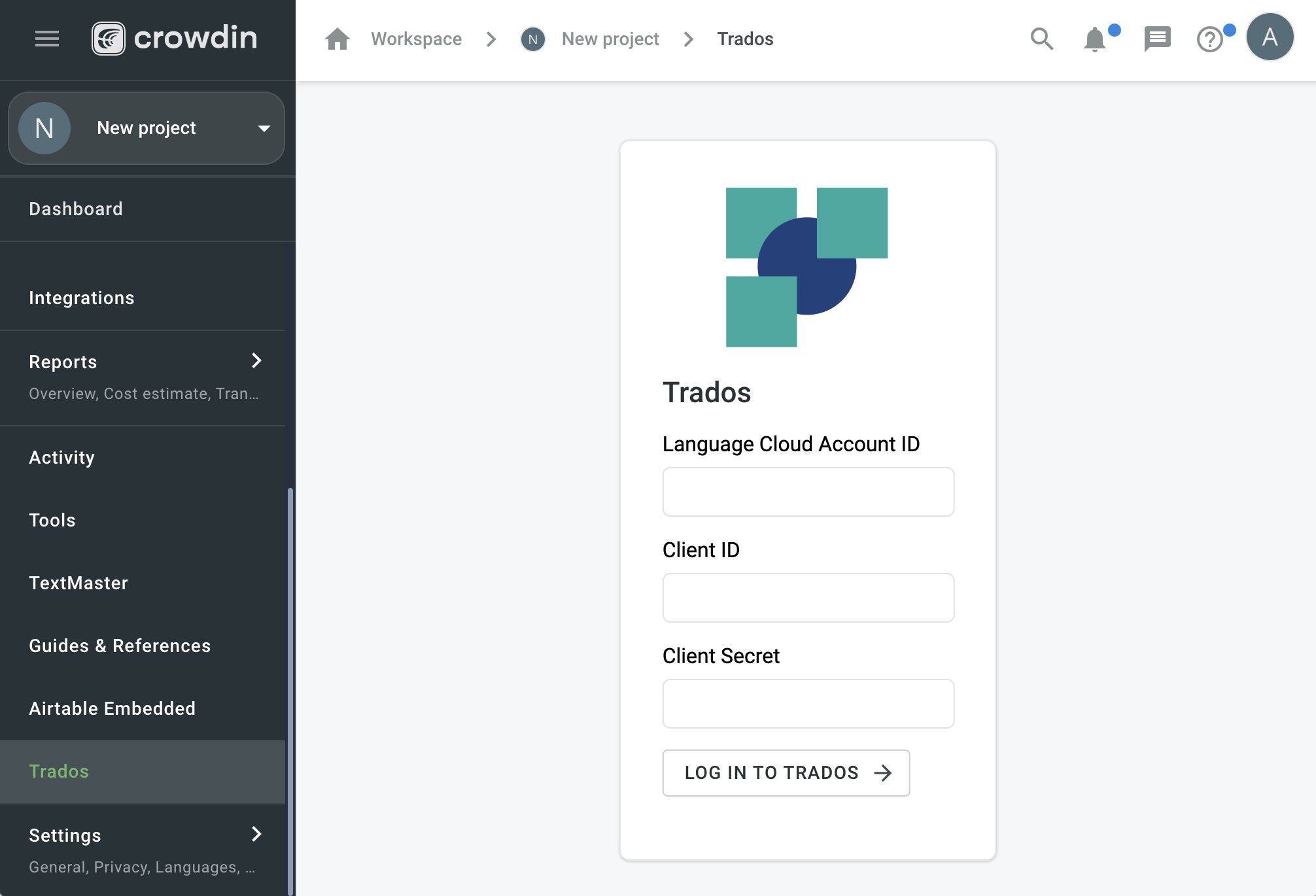The width and height of the screenshot is (1316, 896).
Task: Open Integrations in sidebar
Action: [143, 298]
